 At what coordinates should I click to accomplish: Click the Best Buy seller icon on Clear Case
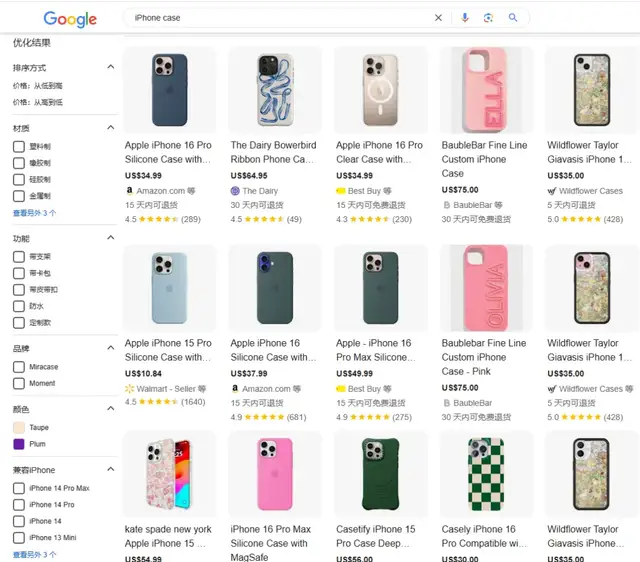tap(341, 190)
